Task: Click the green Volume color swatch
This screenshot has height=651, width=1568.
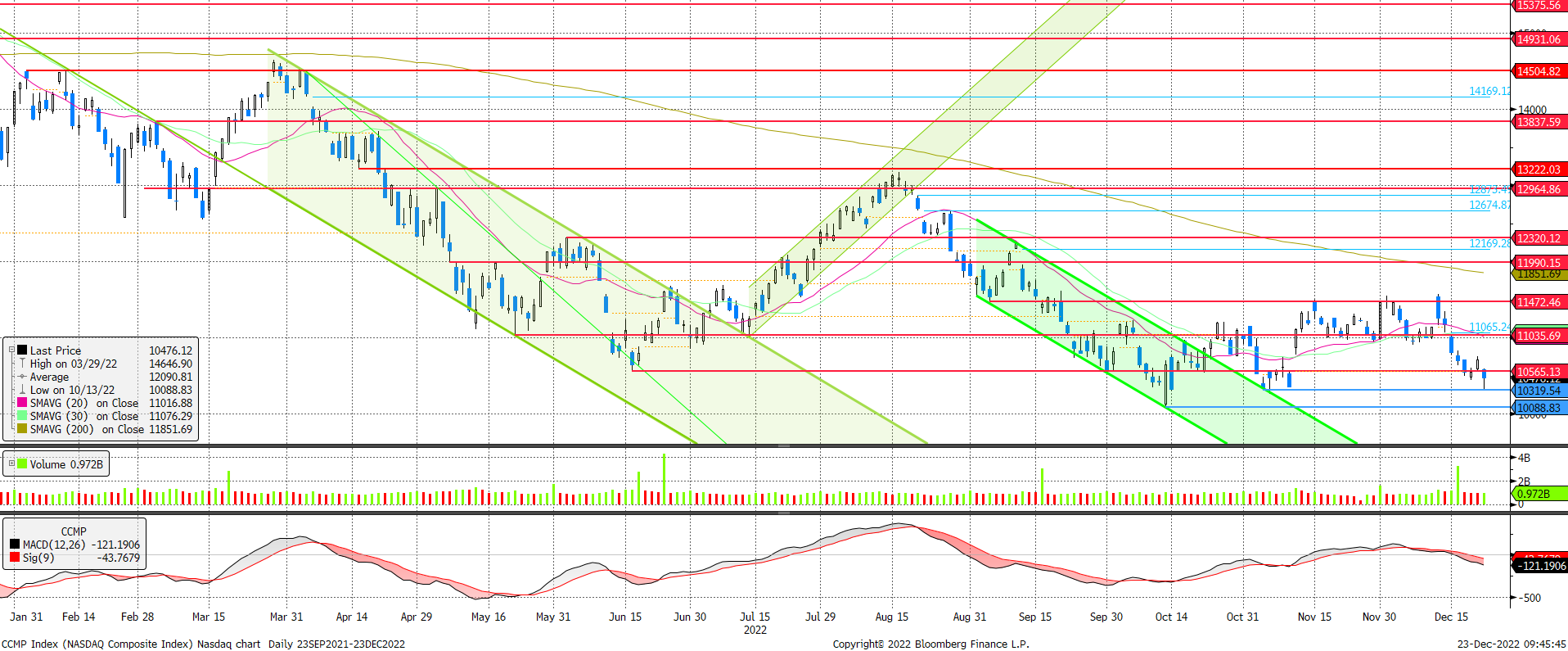Action: click(22, 463)
